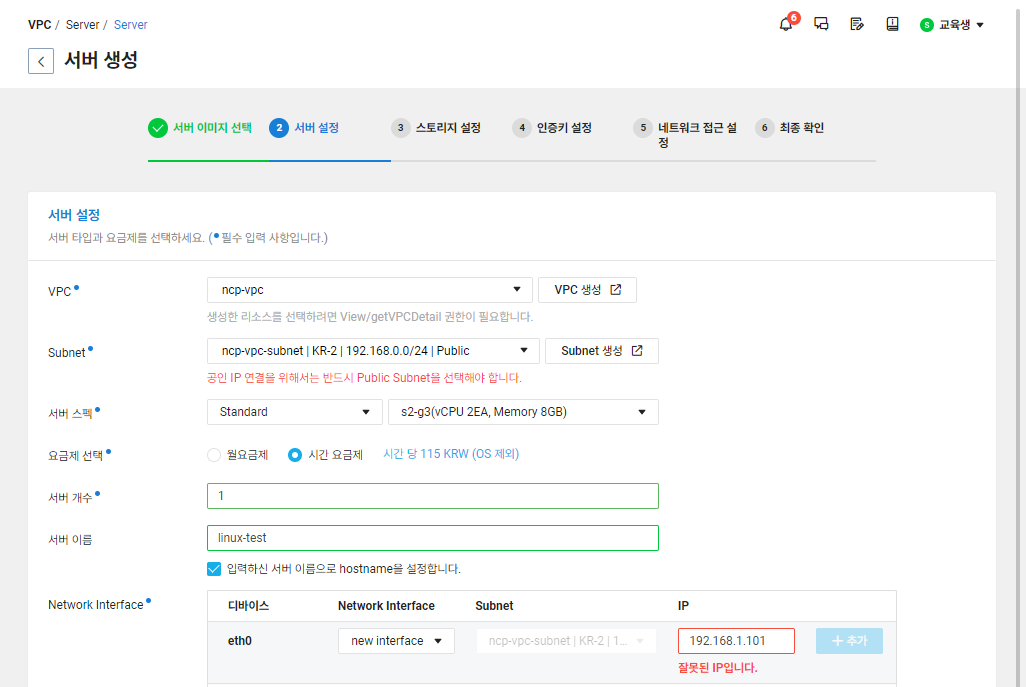This screenshot has width=1026, height=687.
Task: Click the 잘못된 IP입니다. error text
Action: tap(717, 668)
